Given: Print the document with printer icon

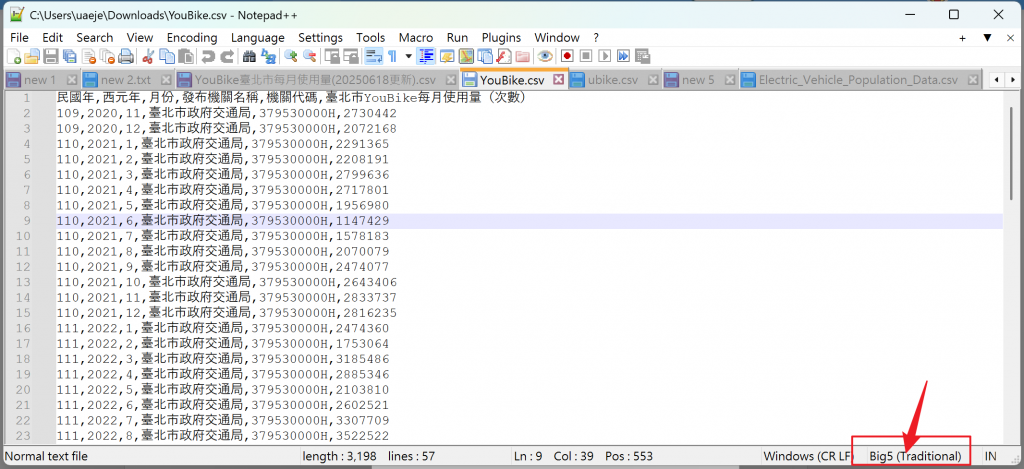Looking at the screenshot, I should pyautogui.click(x=127, y=56).
